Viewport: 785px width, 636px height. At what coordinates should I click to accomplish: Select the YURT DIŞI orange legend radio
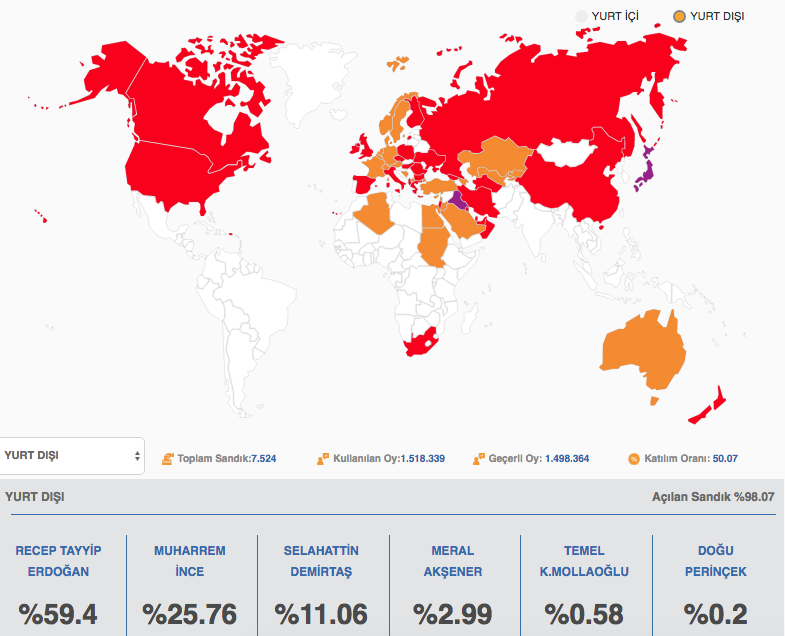tap(680, 17)
